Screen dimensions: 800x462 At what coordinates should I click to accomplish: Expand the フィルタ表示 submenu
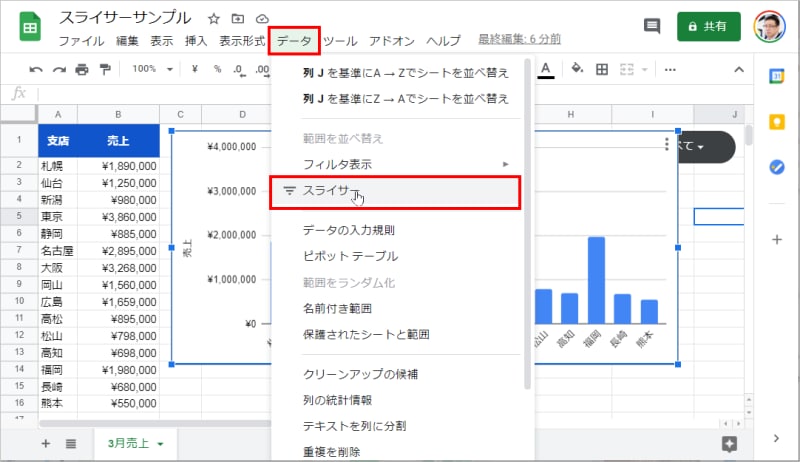[x=403, y=164]
